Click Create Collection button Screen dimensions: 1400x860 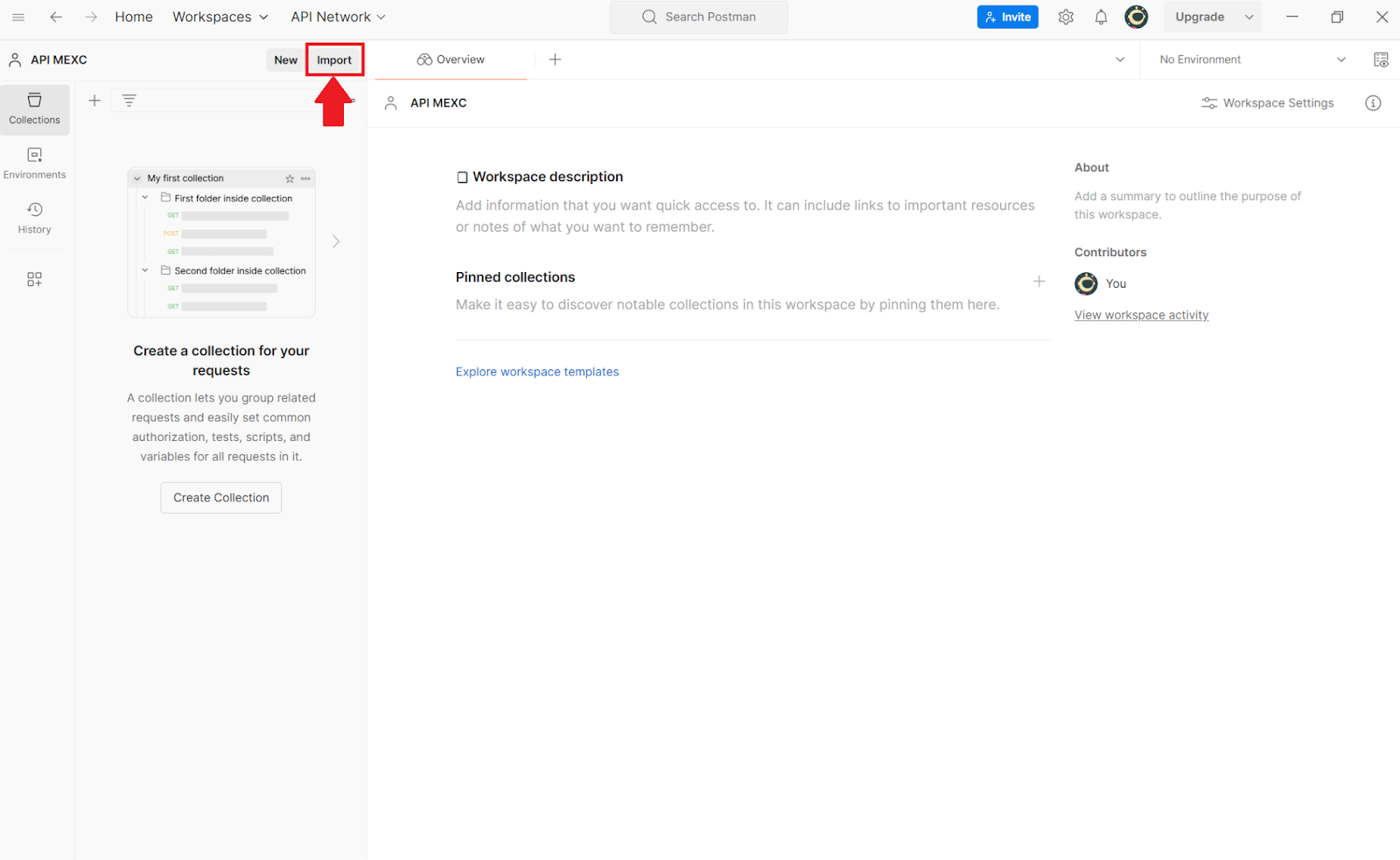click(x=221, y=498)
